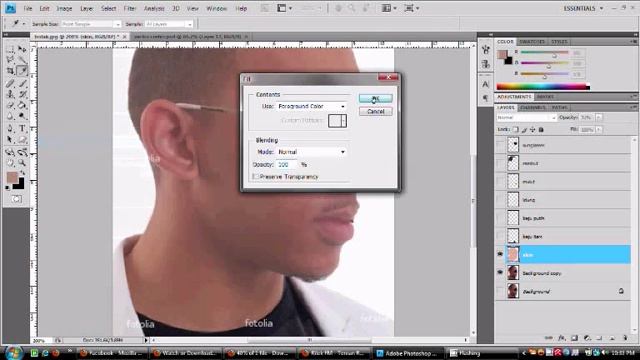Open the Sample layers dropdown in options bar
The image size is (640, 360).
tap(168, 24)
